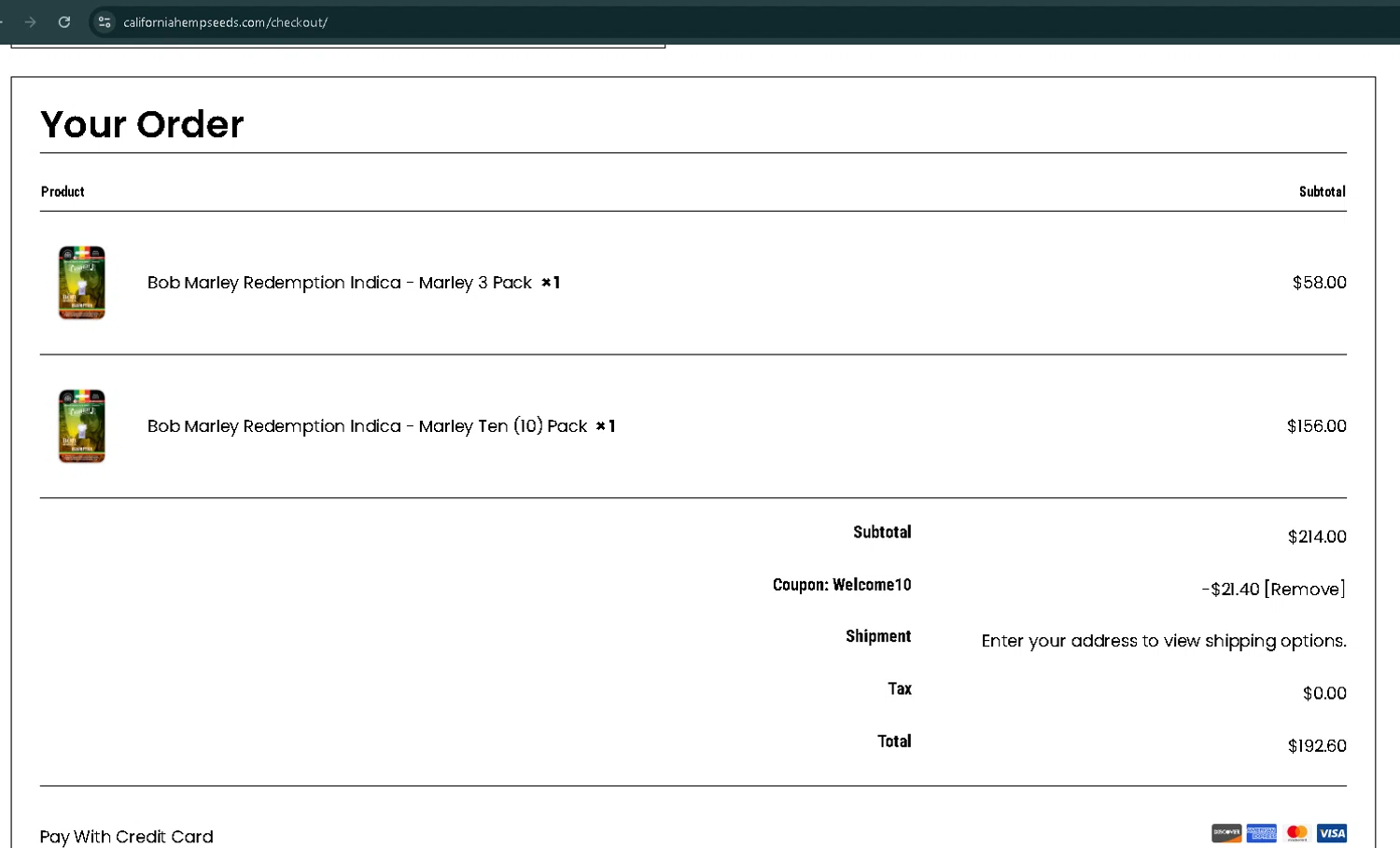This screenshot has height=848, width=1400.
Task: Click the Shipment label
Action: (x=878, y=636)
